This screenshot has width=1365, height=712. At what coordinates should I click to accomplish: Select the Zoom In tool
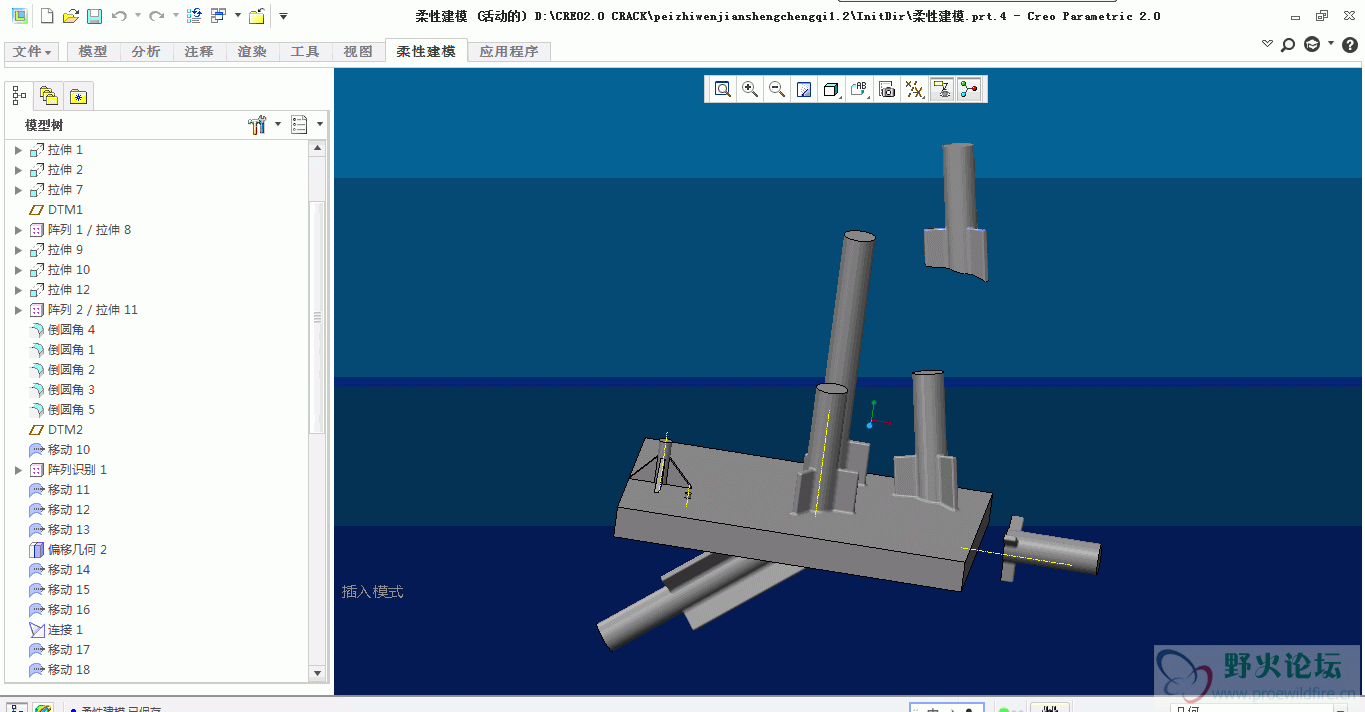click(x=749, y=89)
